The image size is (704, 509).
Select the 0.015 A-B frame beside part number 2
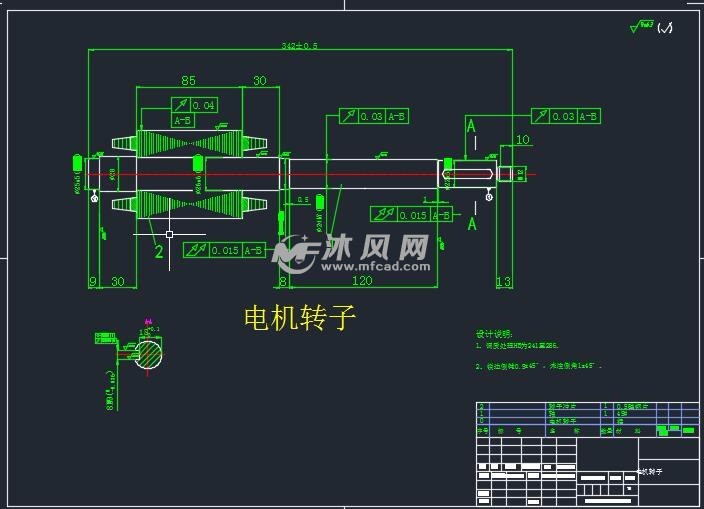[224, 250]
